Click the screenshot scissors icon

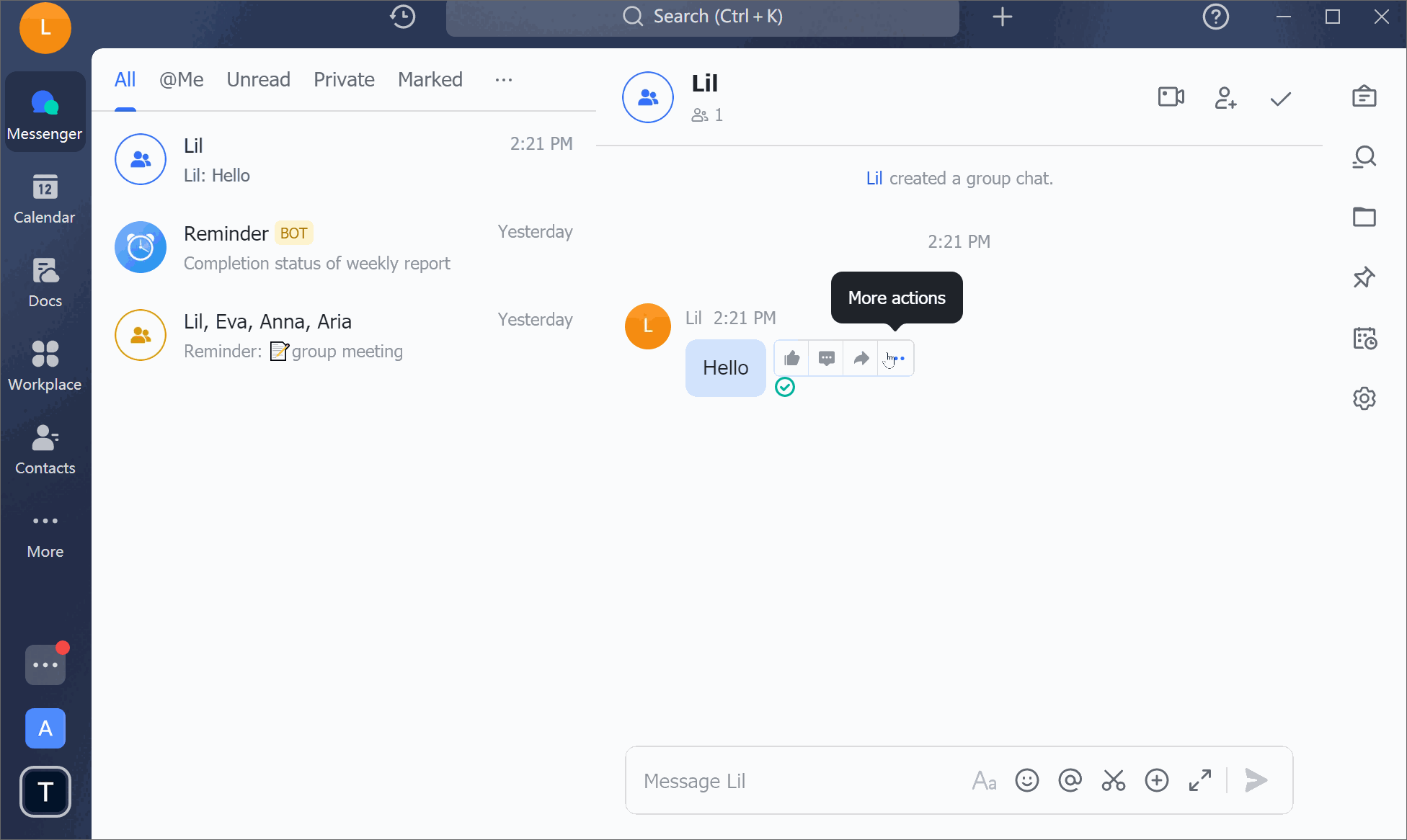tap(1113, 780)
